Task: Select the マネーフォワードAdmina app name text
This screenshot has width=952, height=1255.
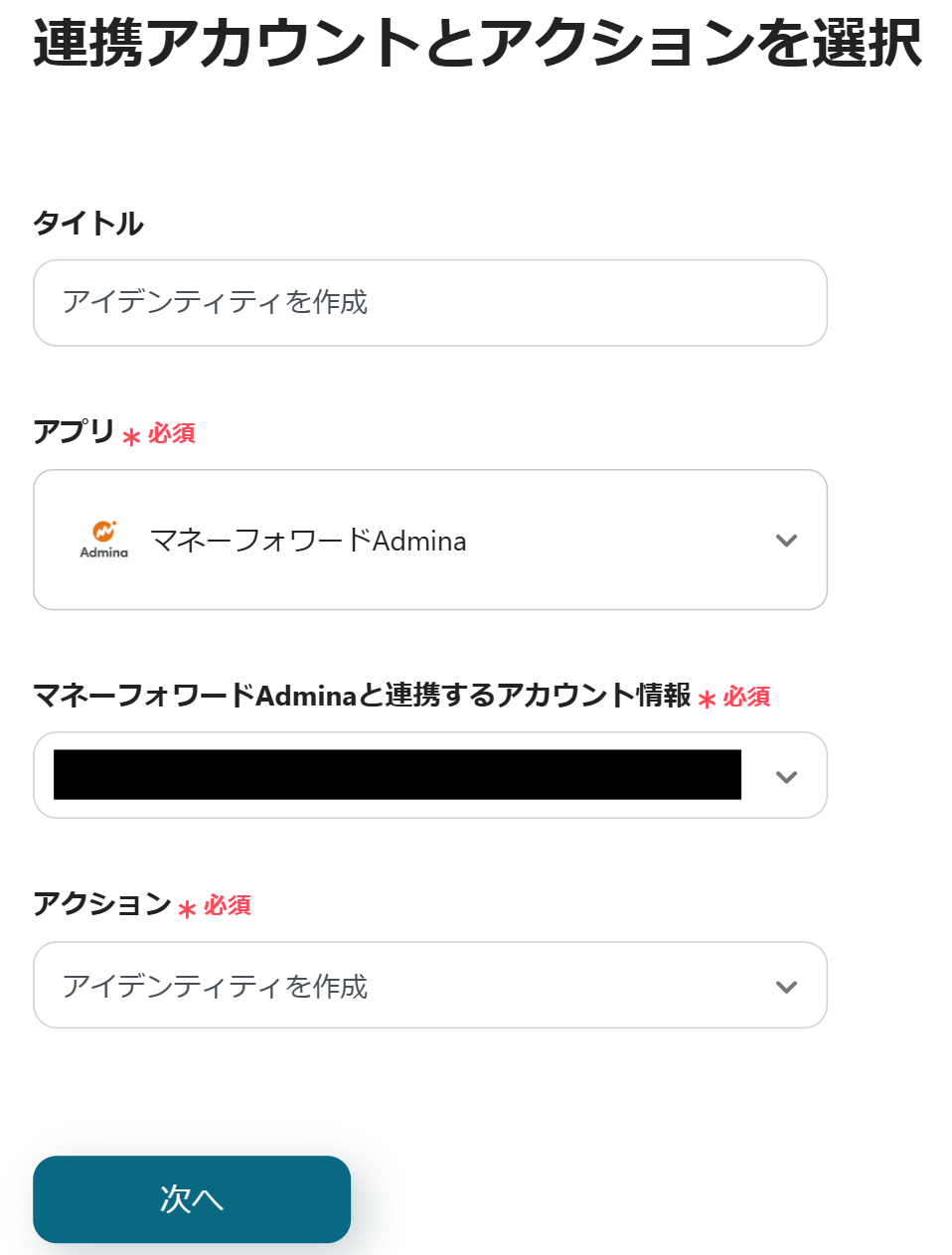Action: 308,541
